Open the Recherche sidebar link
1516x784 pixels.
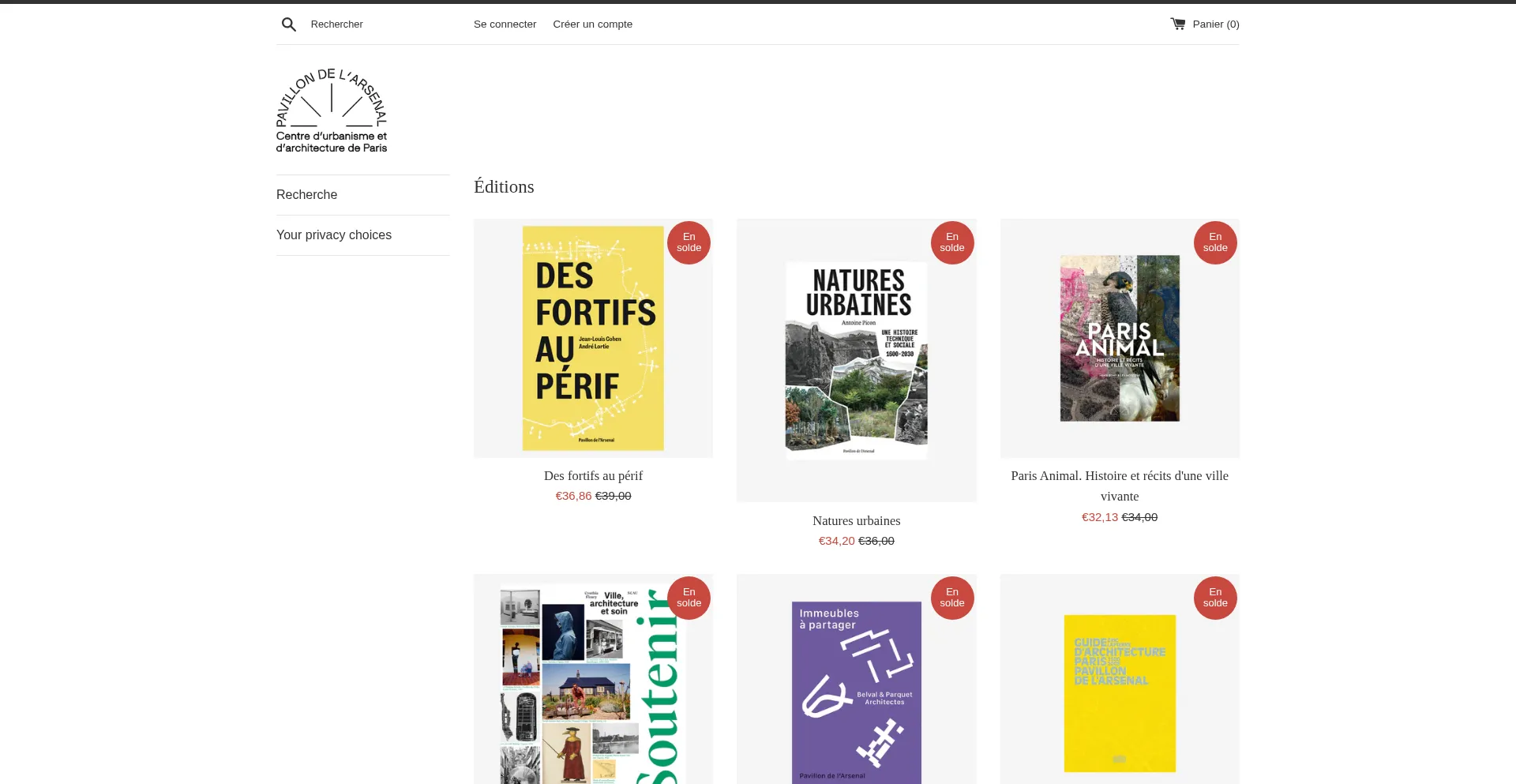click(x=306, y=194)
